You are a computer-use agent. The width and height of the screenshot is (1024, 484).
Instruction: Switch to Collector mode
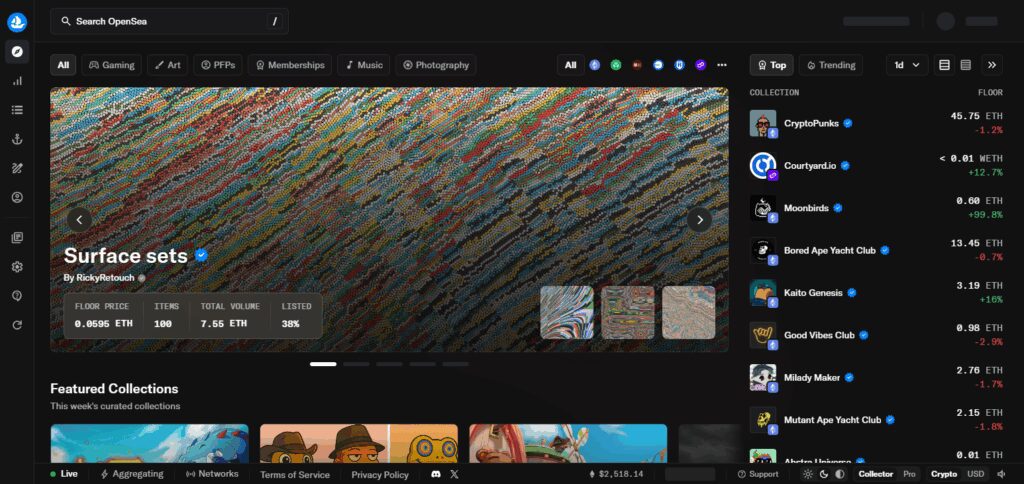click(876, 474)
